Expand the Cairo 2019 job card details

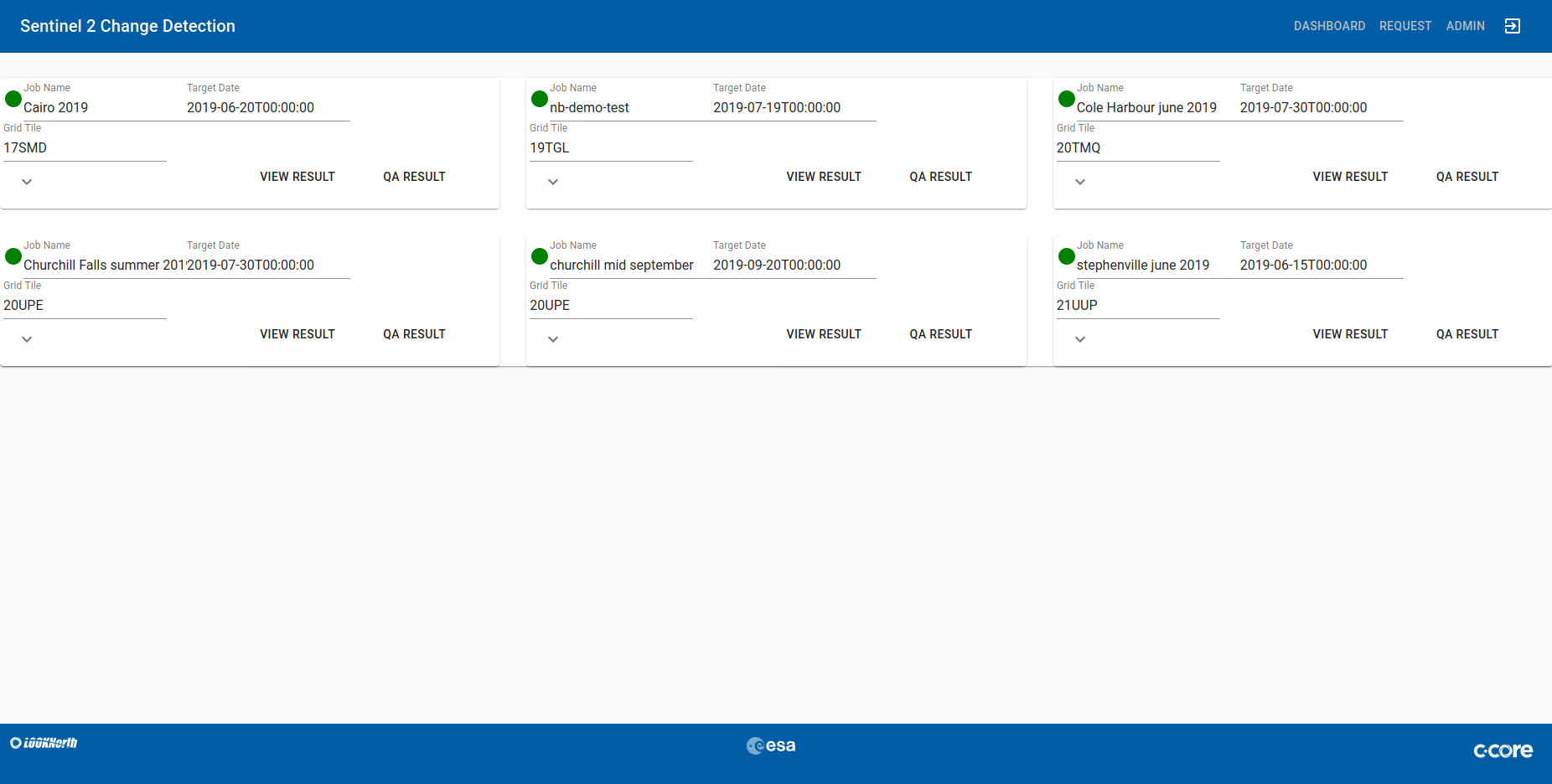(27, 182)
